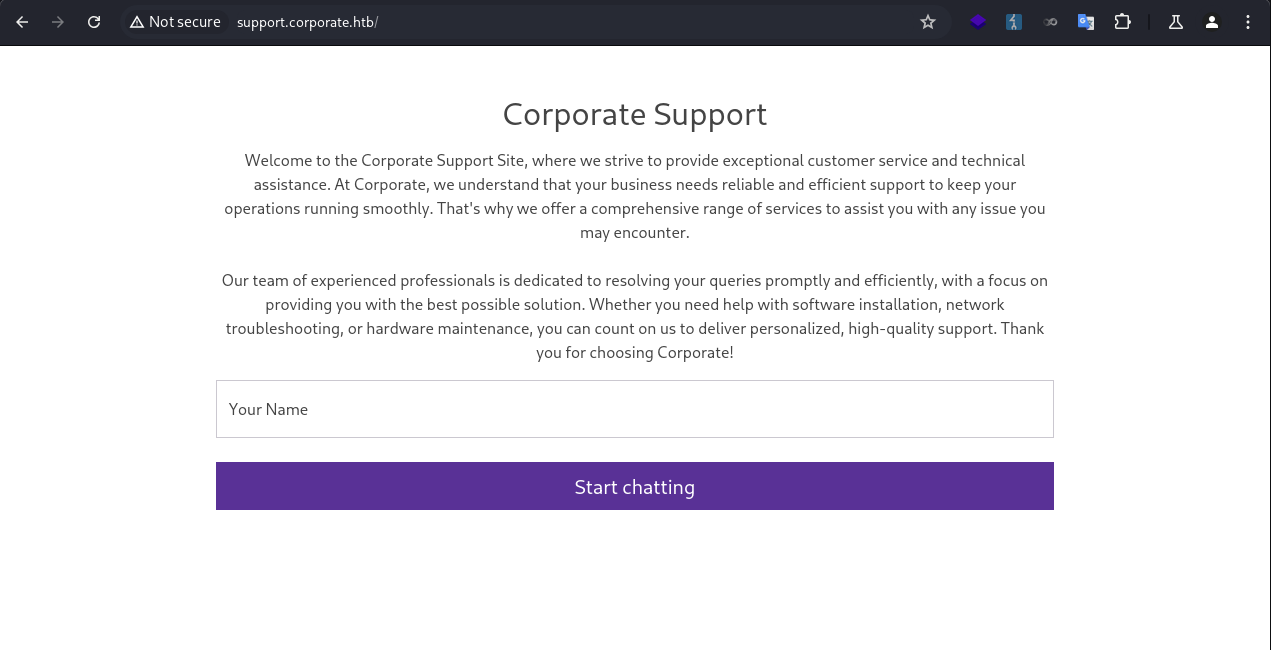
Task: Click the purple stacked-layers extension icon
Action: 978,22
